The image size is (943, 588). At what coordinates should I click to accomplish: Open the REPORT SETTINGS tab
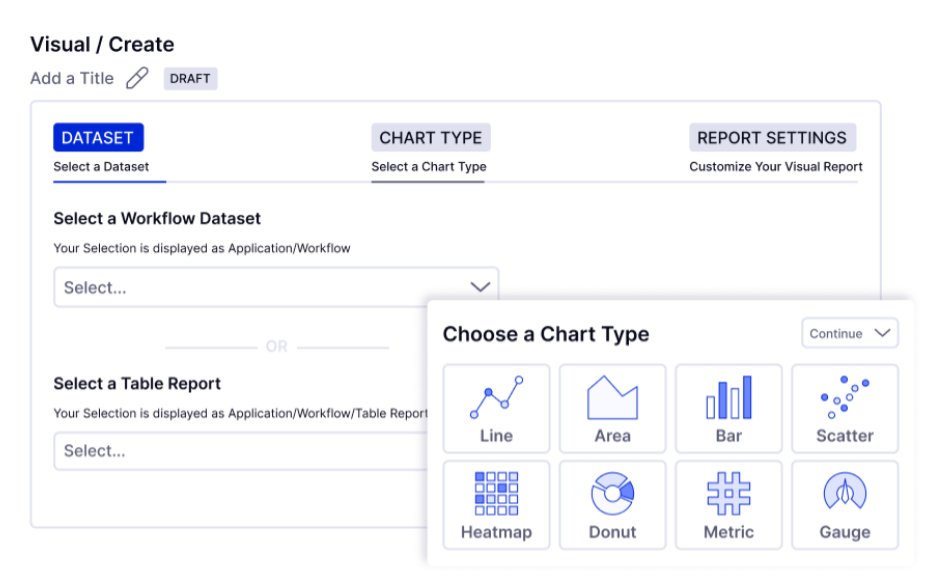[x=772, y=137]
